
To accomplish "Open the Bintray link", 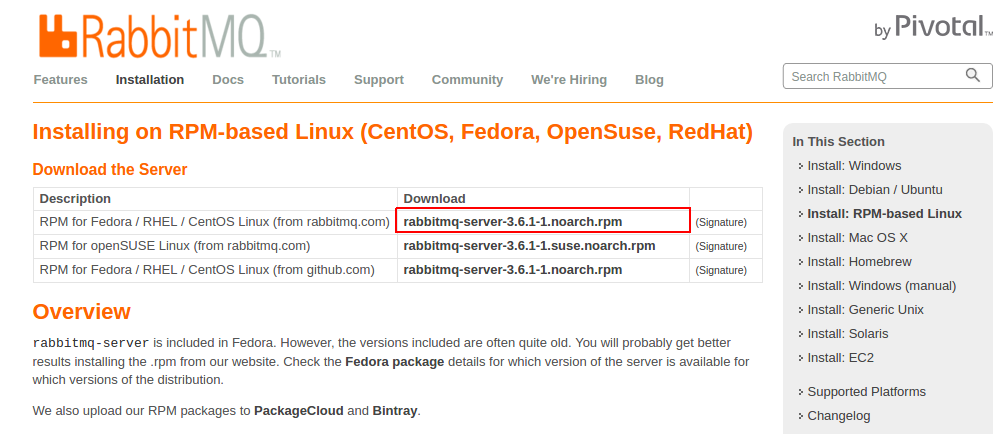I will point(395,410).
